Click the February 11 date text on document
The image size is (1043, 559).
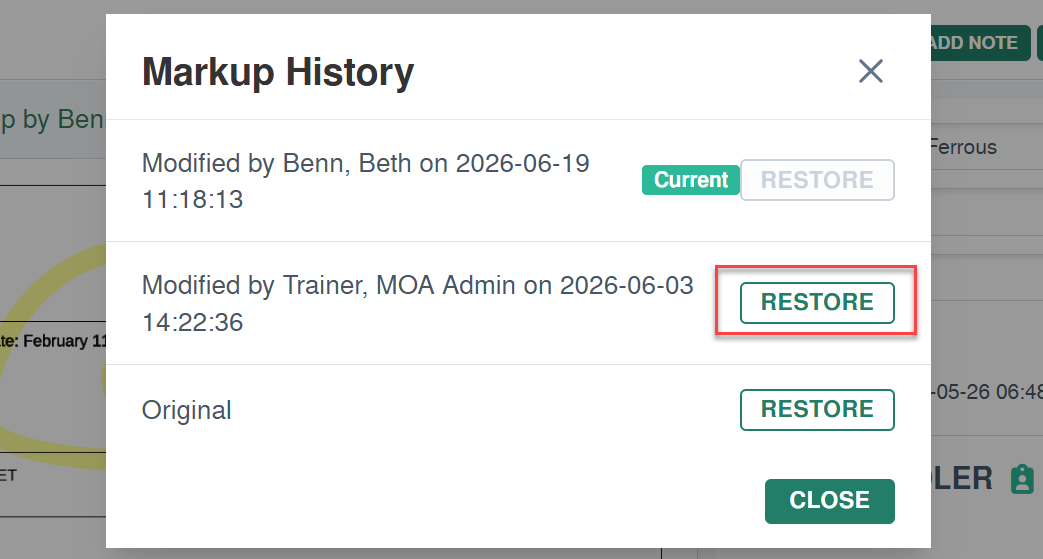pyautogui.click(x=53, y=341)
